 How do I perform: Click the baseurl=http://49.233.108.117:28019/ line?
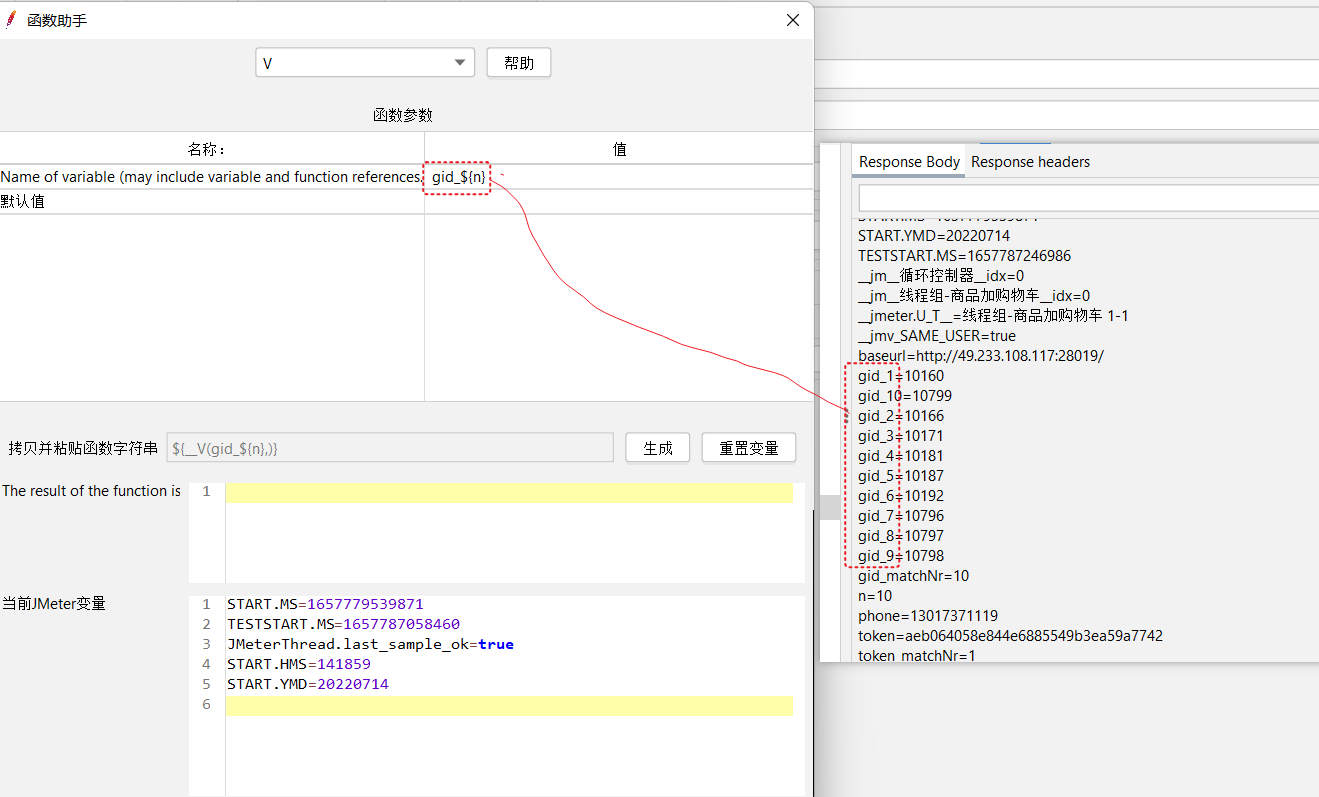coord(981,356)
